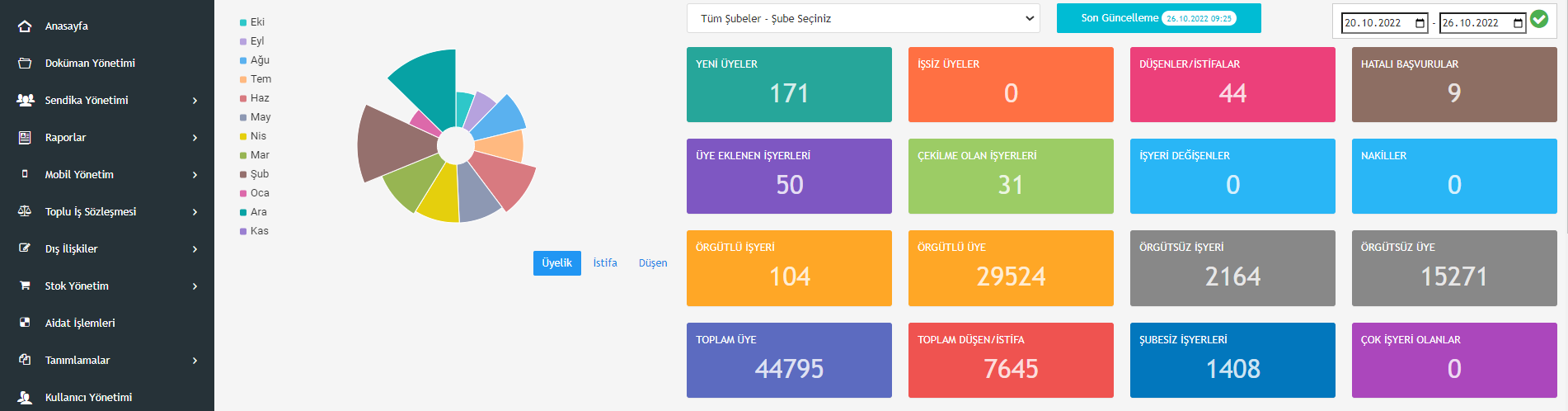Switch to the İstifa chart tab
Viewport: 1568px width, 411px height.
tap(604, 263)
